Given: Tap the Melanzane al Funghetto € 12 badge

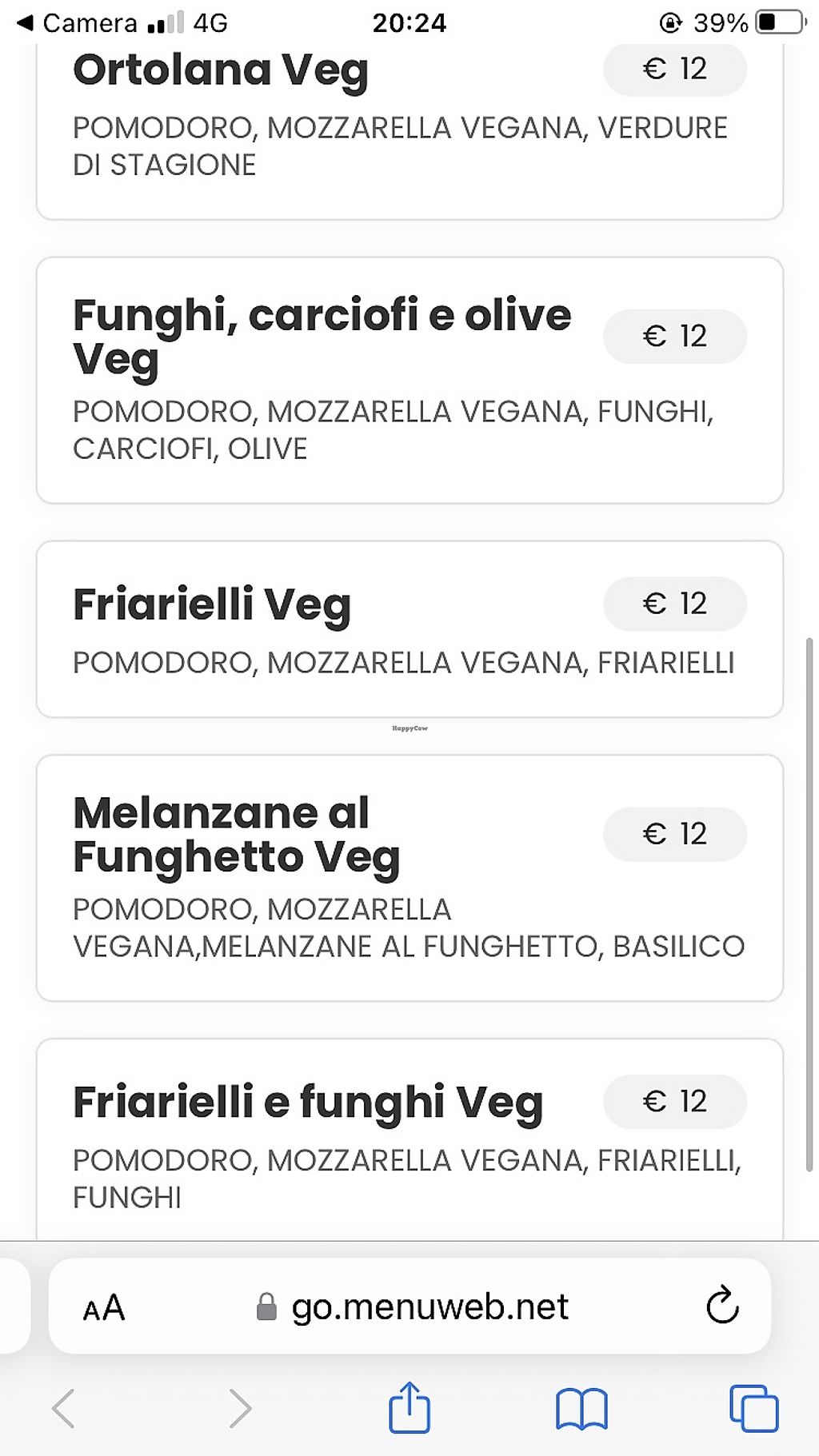Looking at the screenshot, I should click(674, 834).
